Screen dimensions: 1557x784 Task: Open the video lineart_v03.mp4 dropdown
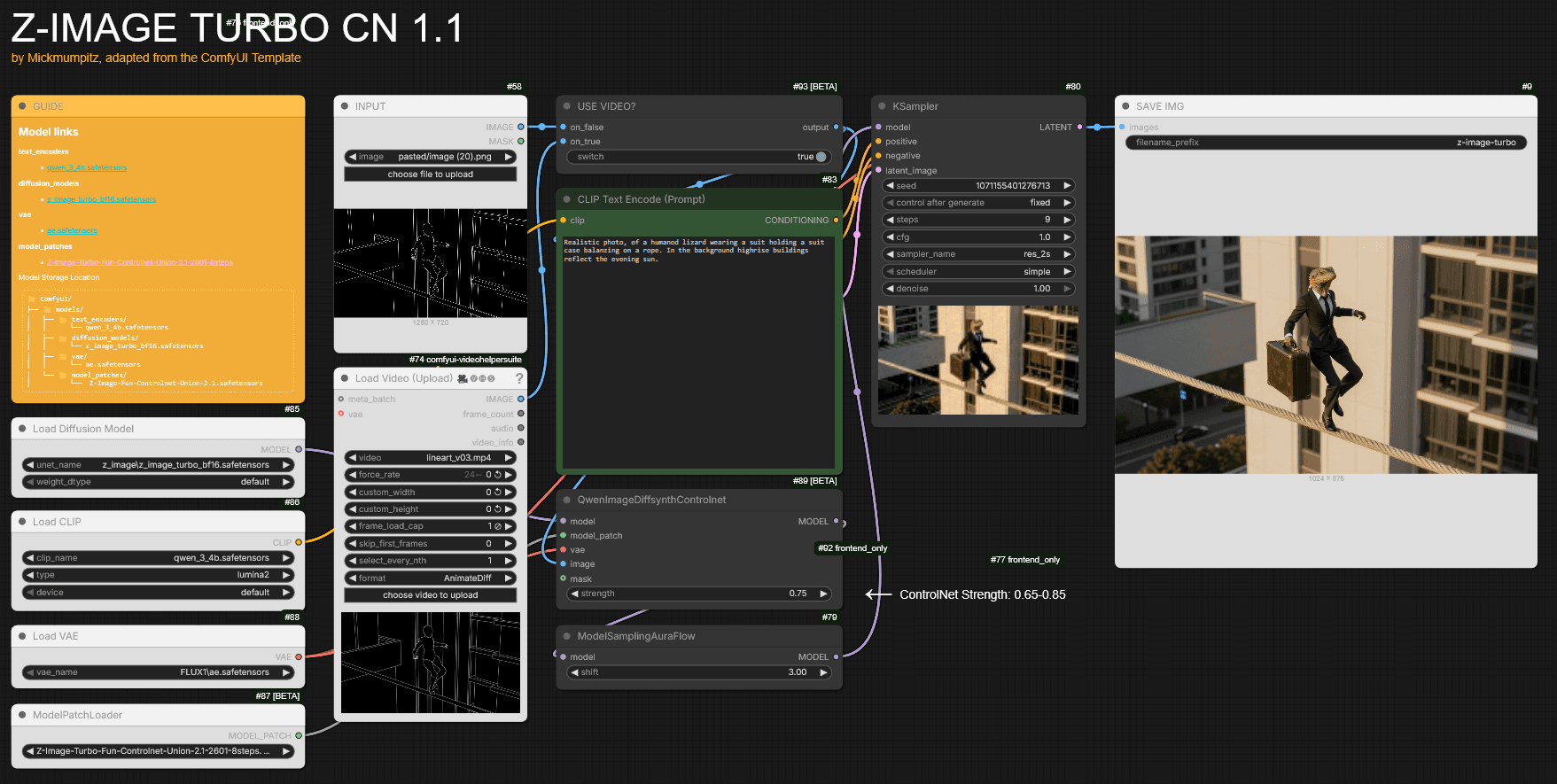(x=431, y=458)
